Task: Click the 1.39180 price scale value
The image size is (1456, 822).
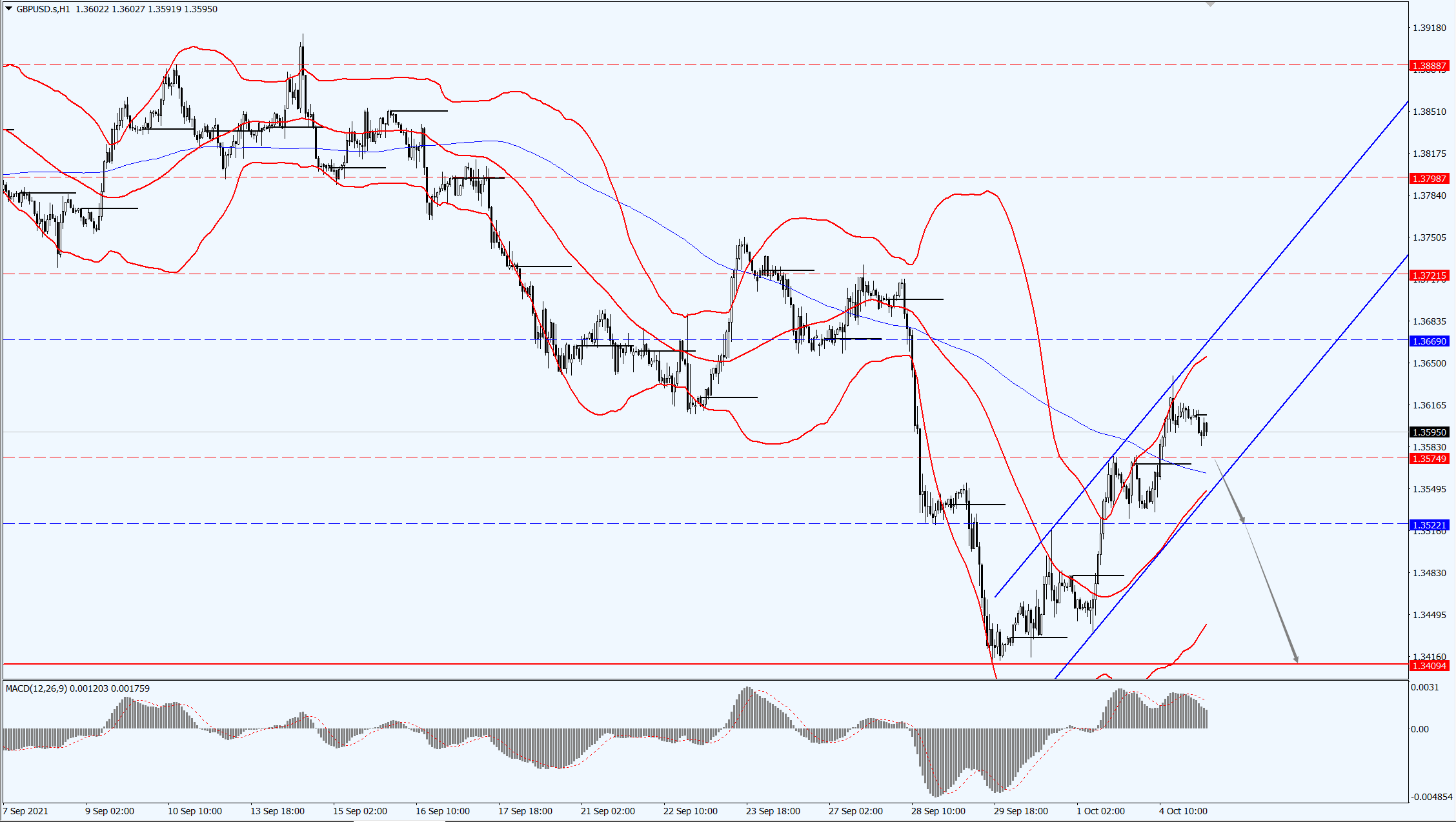Action: 1430,28
